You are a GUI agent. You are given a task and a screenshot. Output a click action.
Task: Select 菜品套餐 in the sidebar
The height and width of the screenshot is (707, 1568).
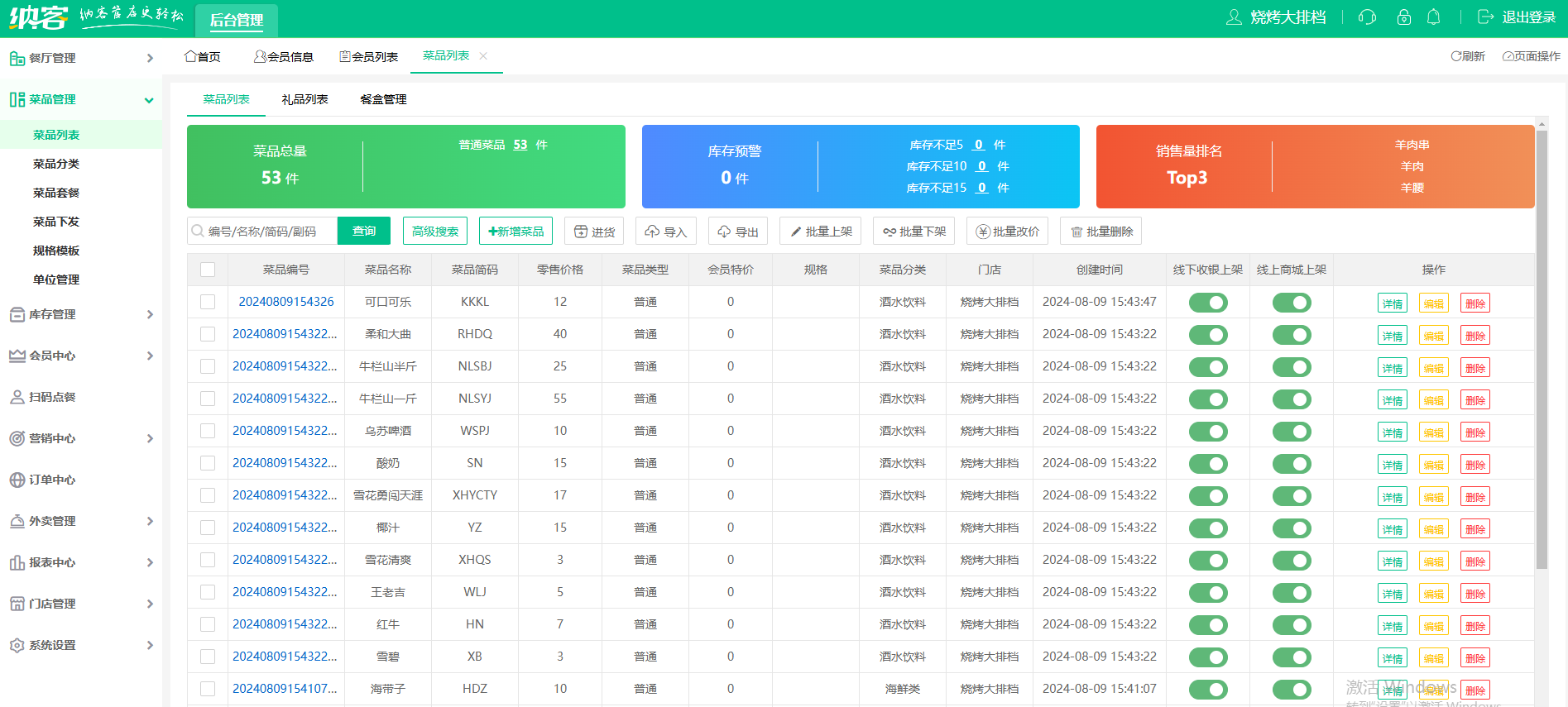tap(56, 193)
